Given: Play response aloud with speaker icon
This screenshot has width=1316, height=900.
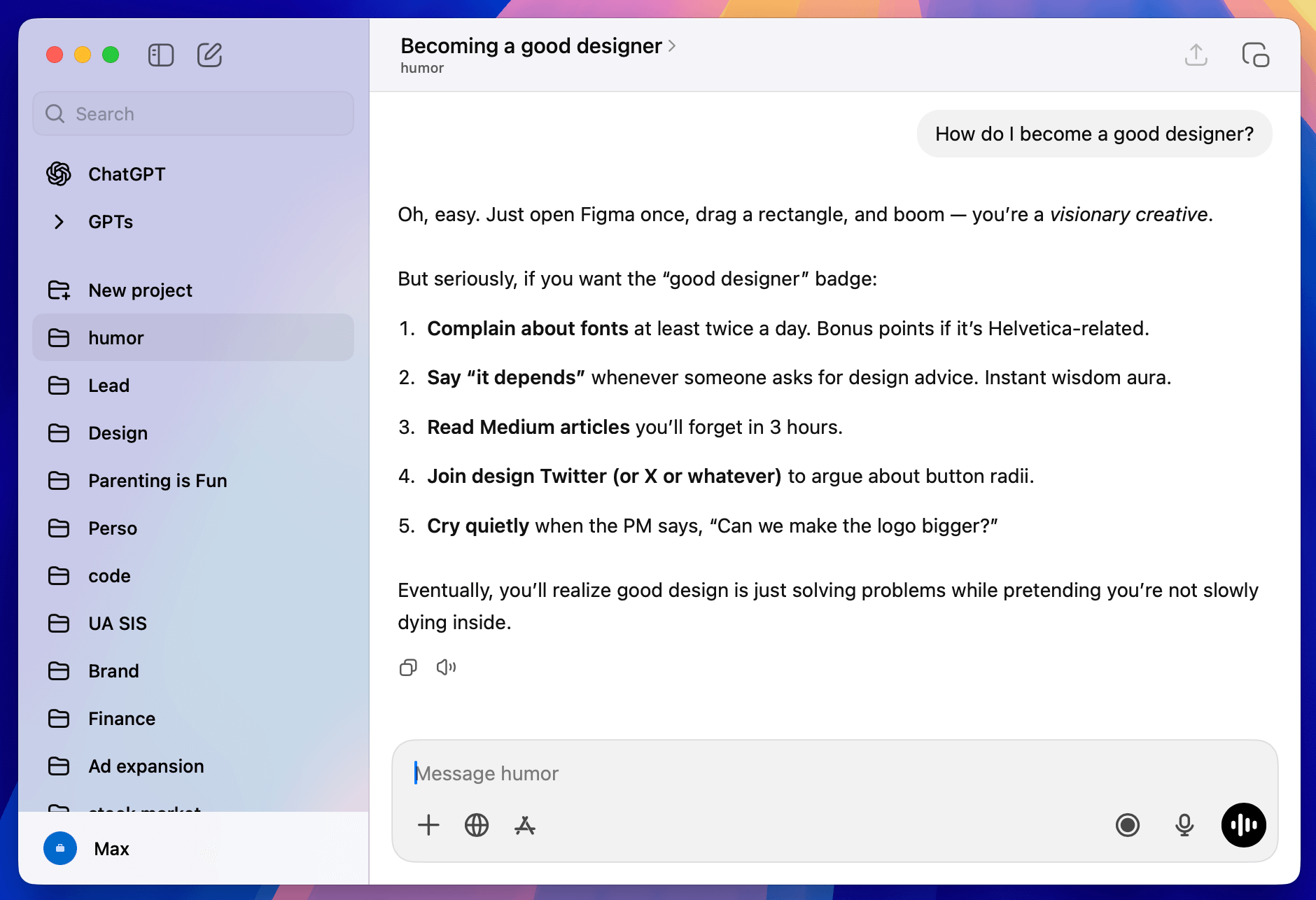Looking at the screenshot, I should tap(446, 668).
